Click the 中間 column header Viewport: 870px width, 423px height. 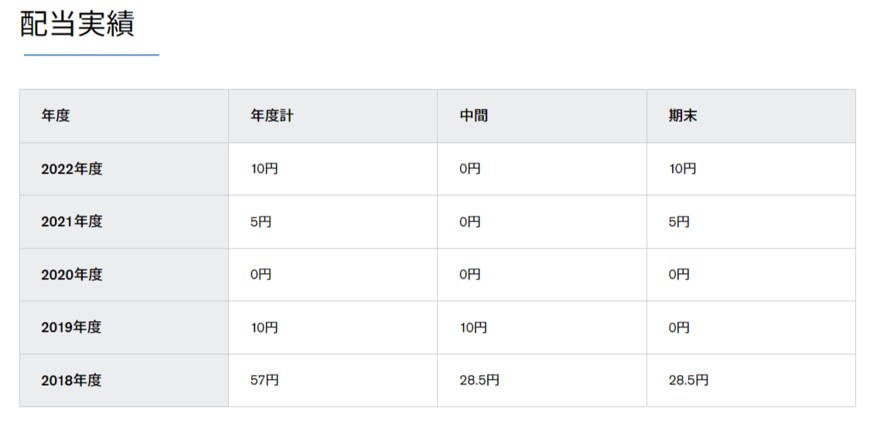point(474,116)
